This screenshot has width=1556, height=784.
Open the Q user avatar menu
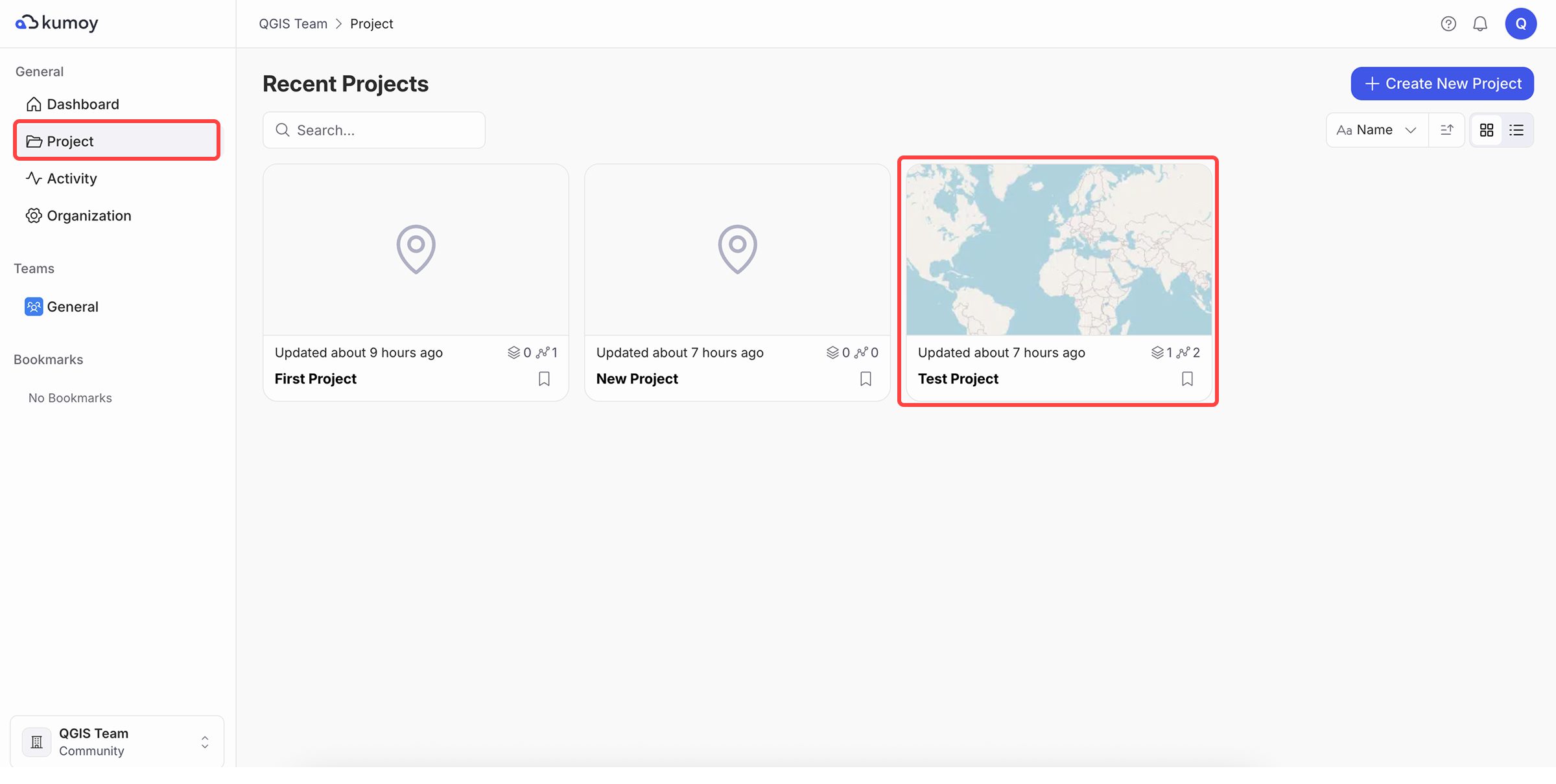pos(1520,23)
